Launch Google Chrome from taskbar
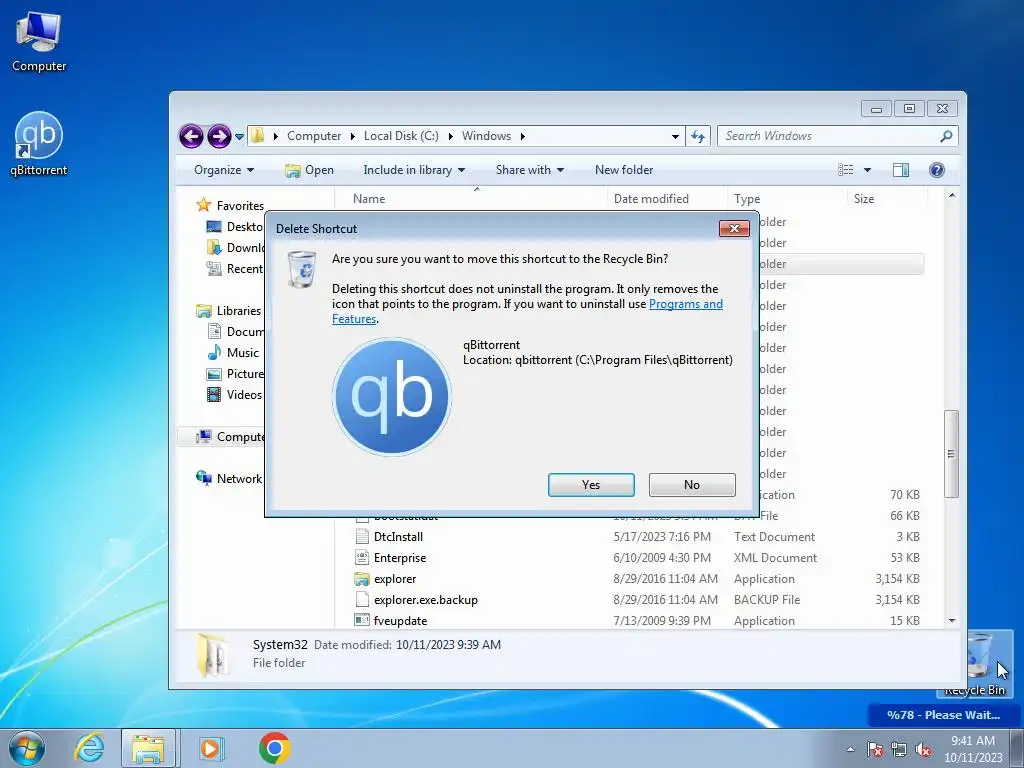This screenshot has height=768, width=1024. (274, 748)
